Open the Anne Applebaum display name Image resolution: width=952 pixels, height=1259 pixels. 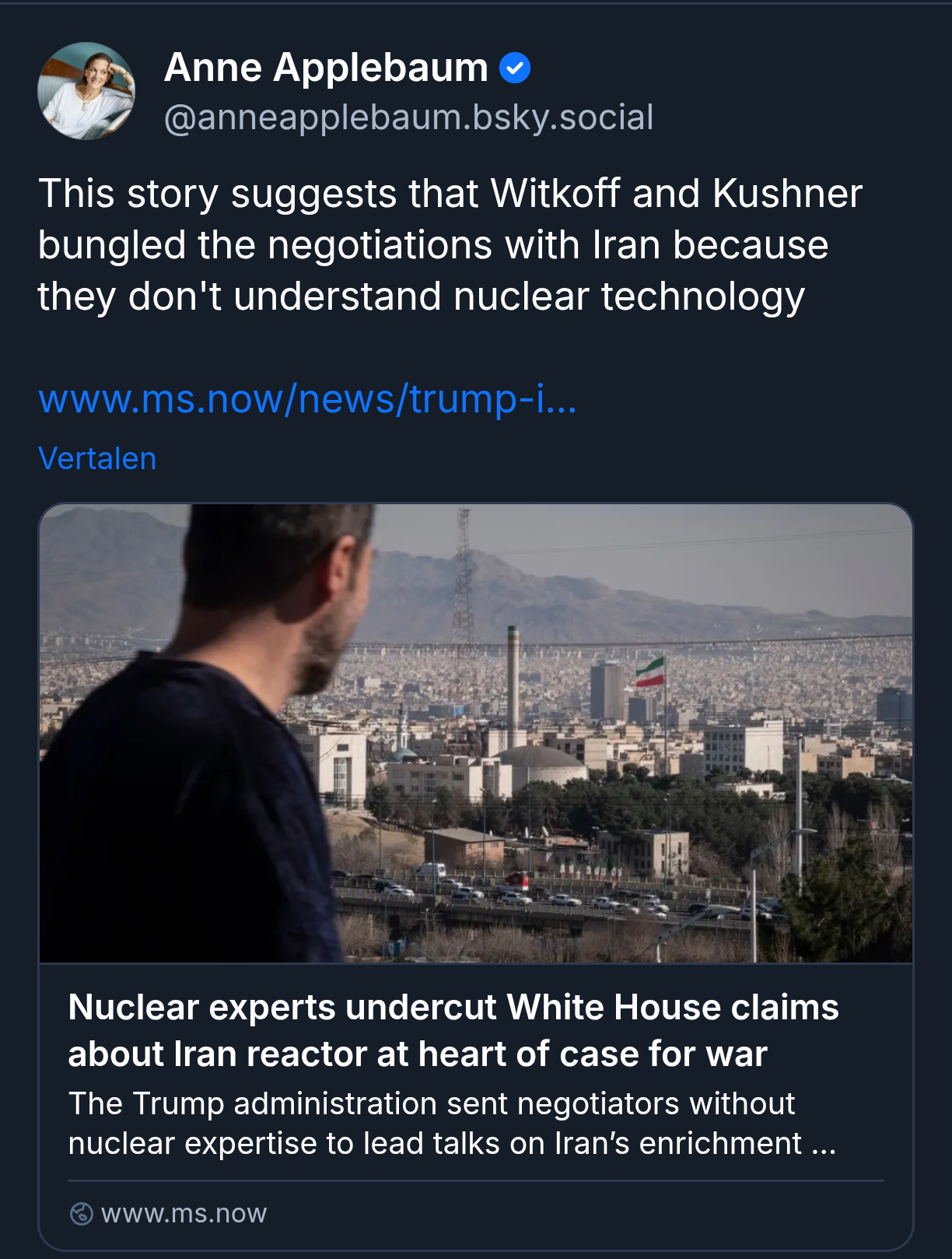(x=326, y=68)
